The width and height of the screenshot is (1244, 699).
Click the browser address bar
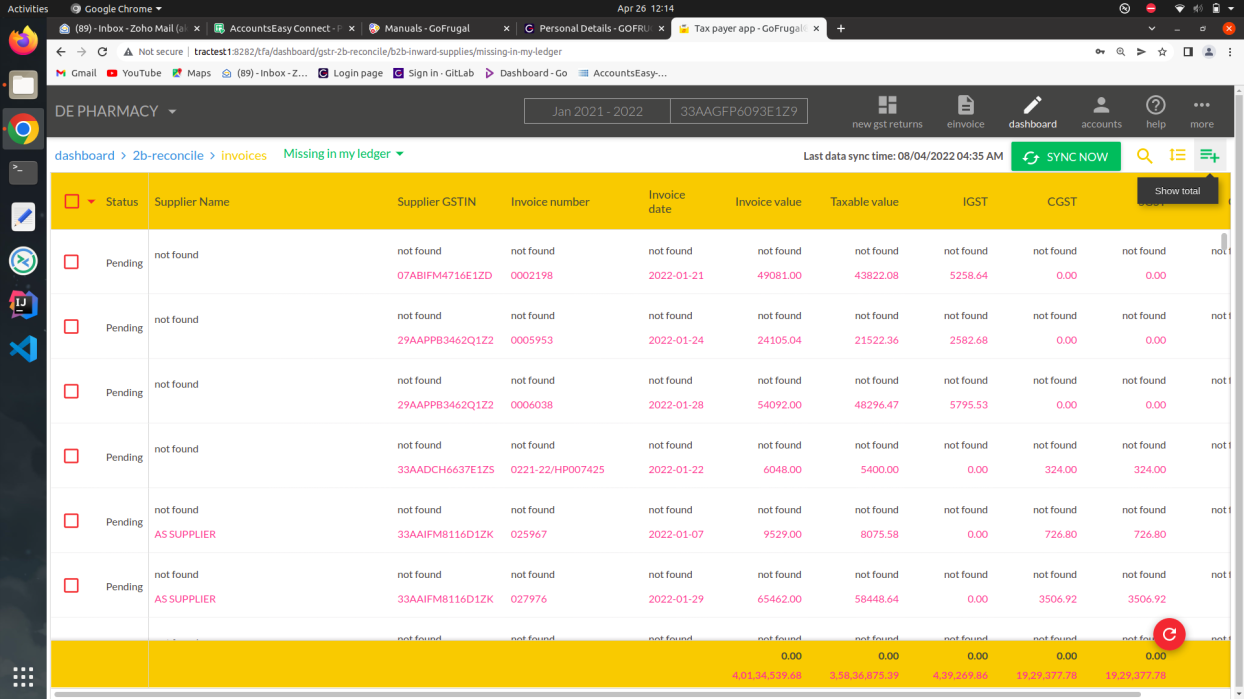coord(600,52)
